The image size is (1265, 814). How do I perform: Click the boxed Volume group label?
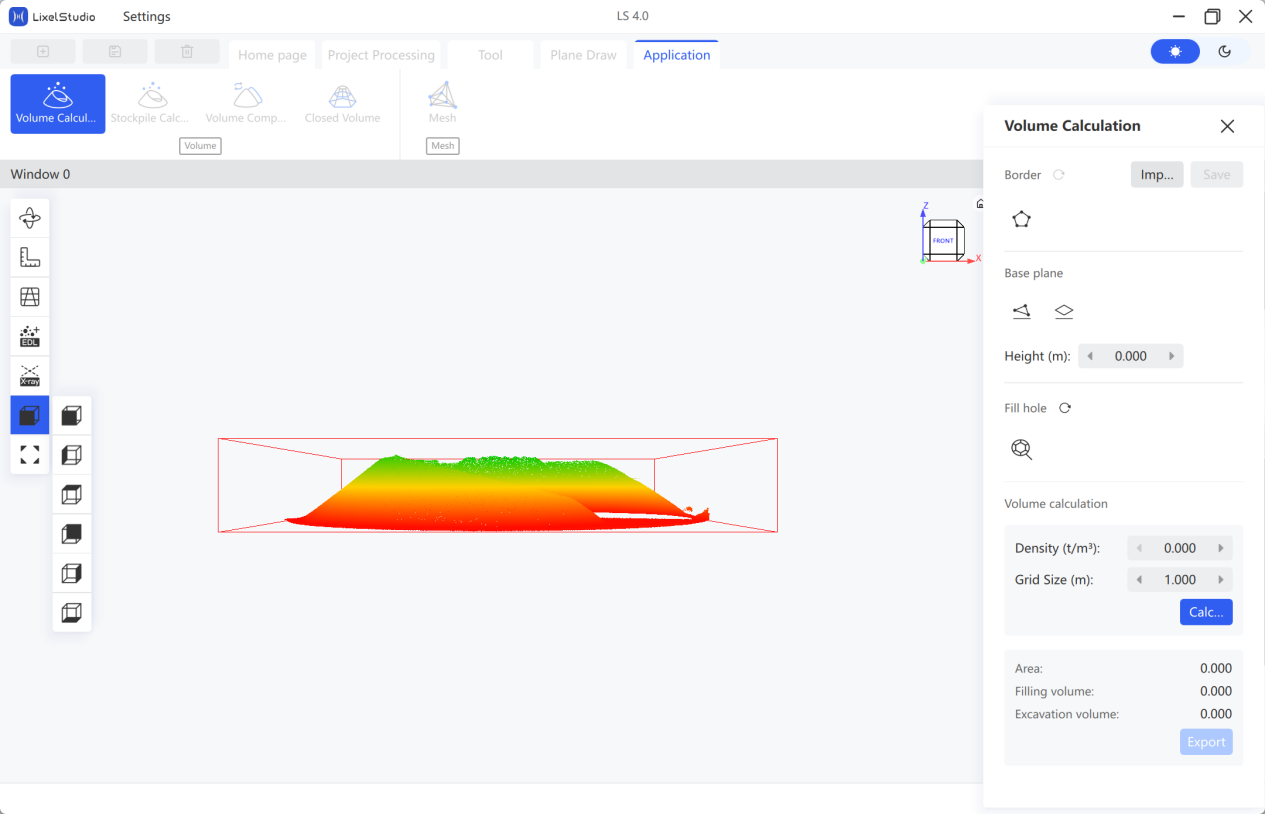(200, 146)
